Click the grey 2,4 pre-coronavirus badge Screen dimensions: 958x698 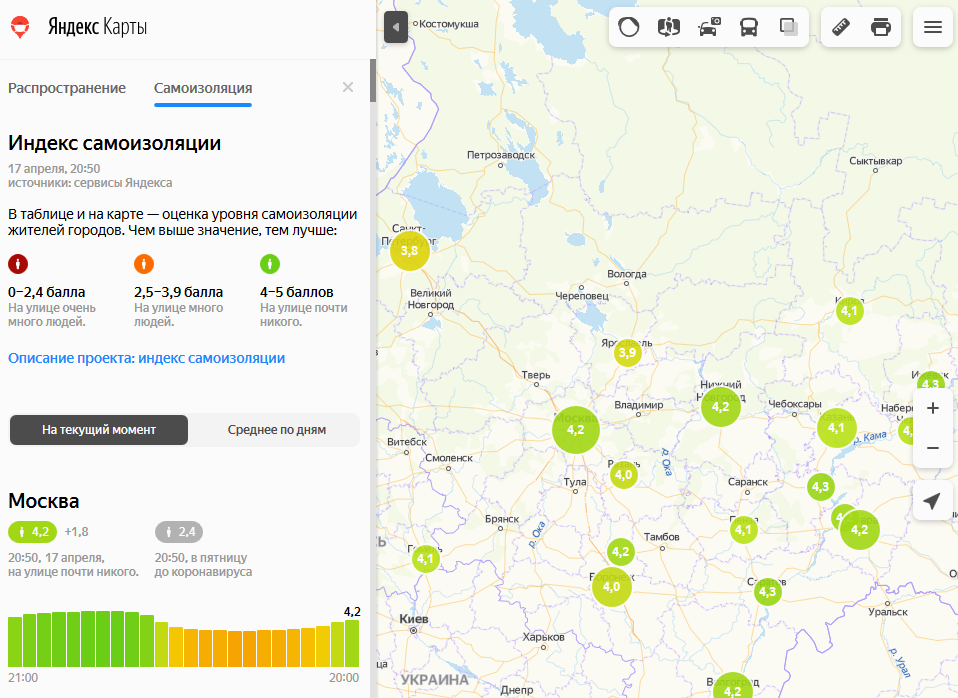tap(179, 532)
